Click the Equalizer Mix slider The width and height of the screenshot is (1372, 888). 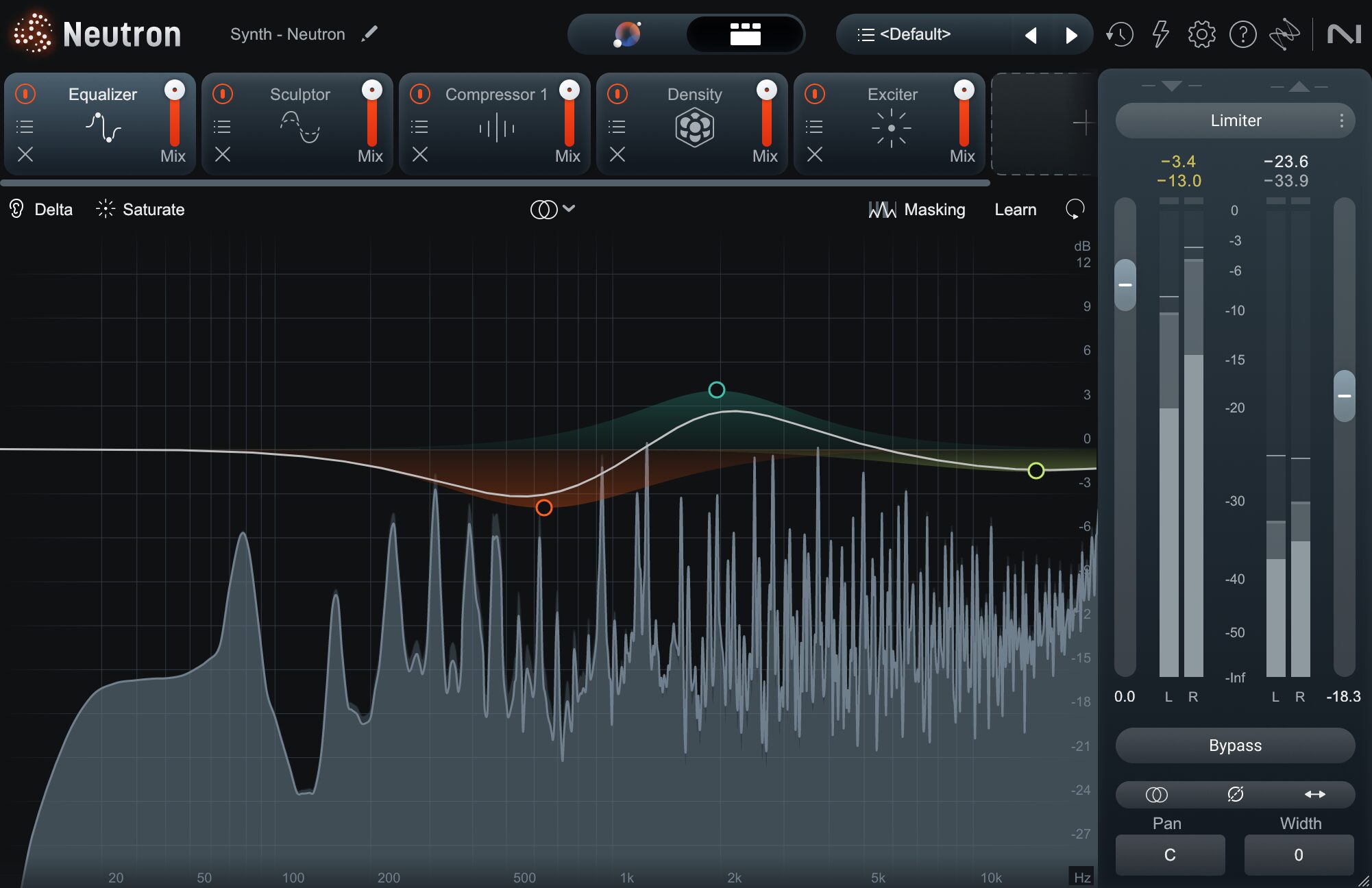tap(175, 114)
